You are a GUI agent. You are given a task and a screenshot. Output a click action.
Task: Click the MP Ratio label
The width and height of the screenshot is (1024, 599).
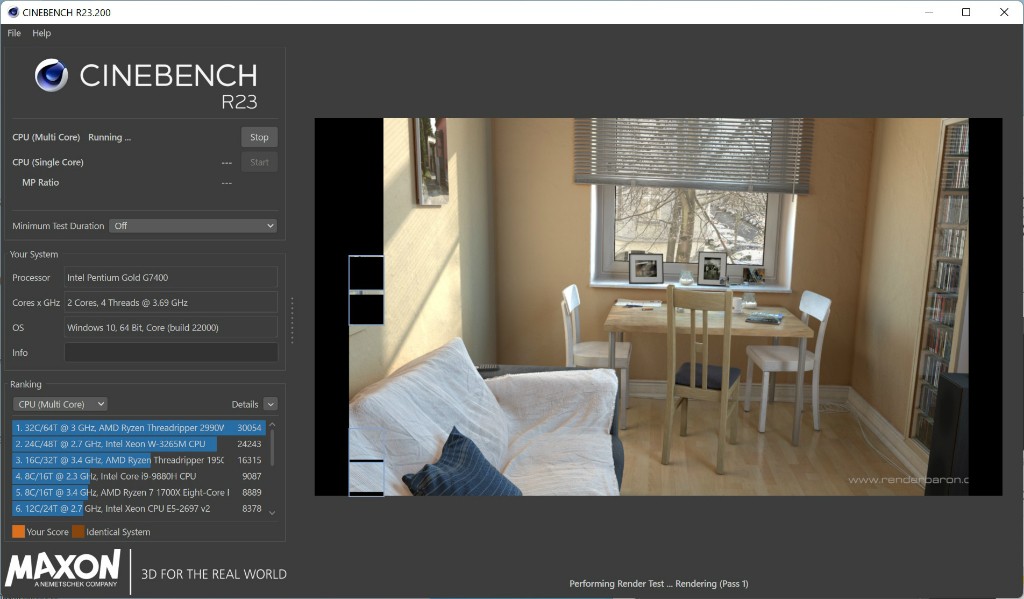(40, 182)
